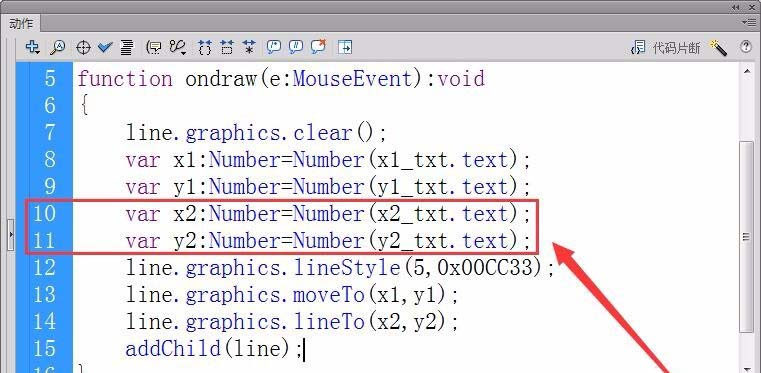The height and width of the screenshot is (373, 761).
Task: Open the 代码片断 code snippets button
Action: [676, 48]
